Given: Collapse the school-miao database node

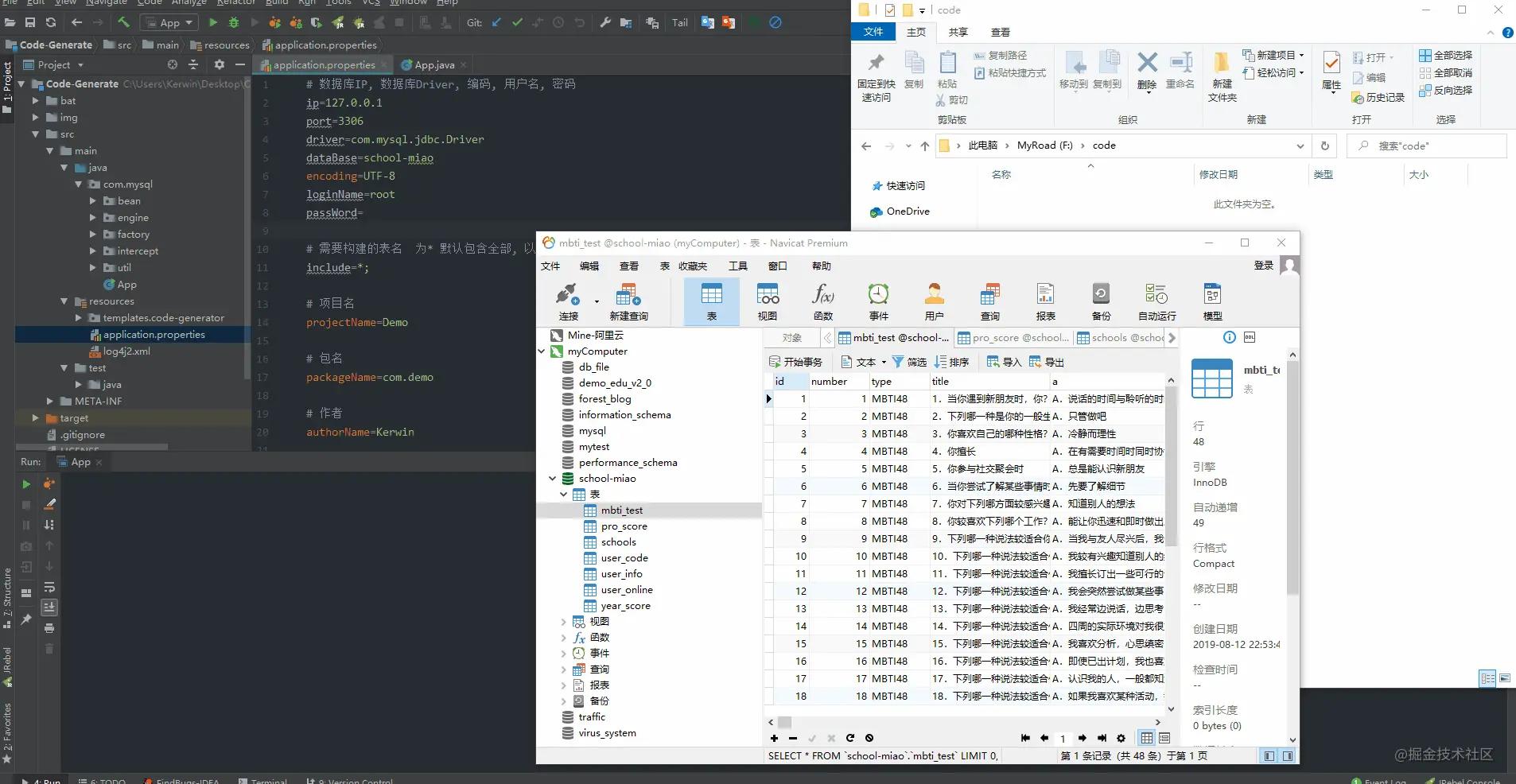Looking at the screenshot, I should point(553,479).
